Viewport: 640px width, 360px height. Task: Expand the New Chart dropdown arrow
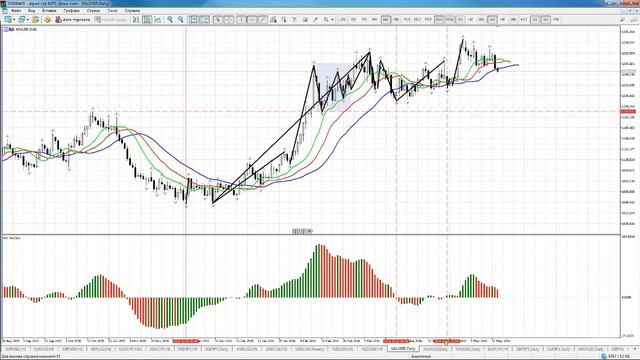pos(14,20)
